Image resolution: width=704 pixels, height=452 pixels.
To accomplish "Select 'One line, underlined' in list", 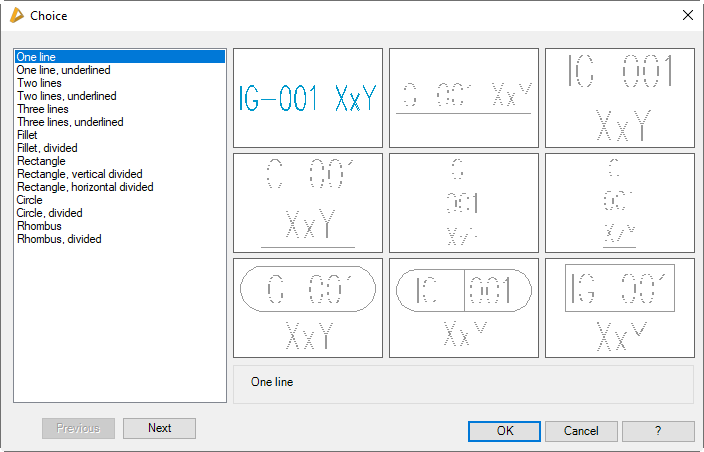I will coord(64,70).
